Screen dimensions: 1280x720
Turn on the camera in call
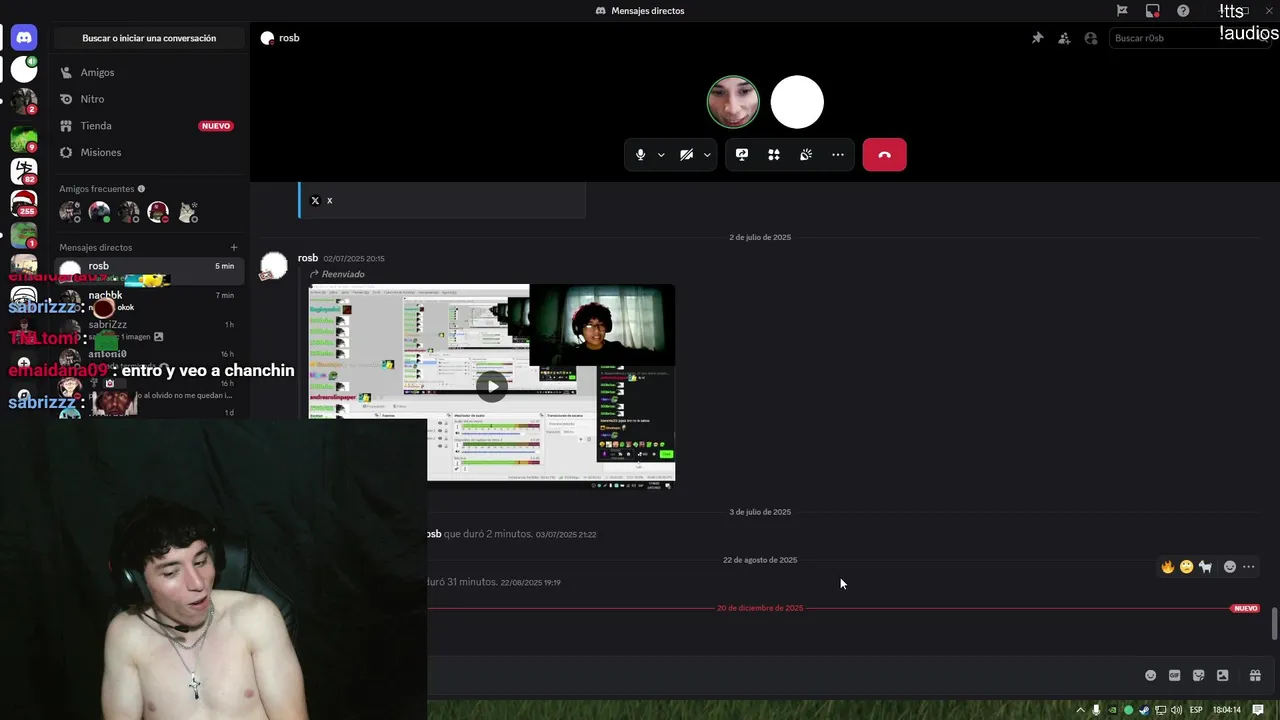[x=686, y=155]
